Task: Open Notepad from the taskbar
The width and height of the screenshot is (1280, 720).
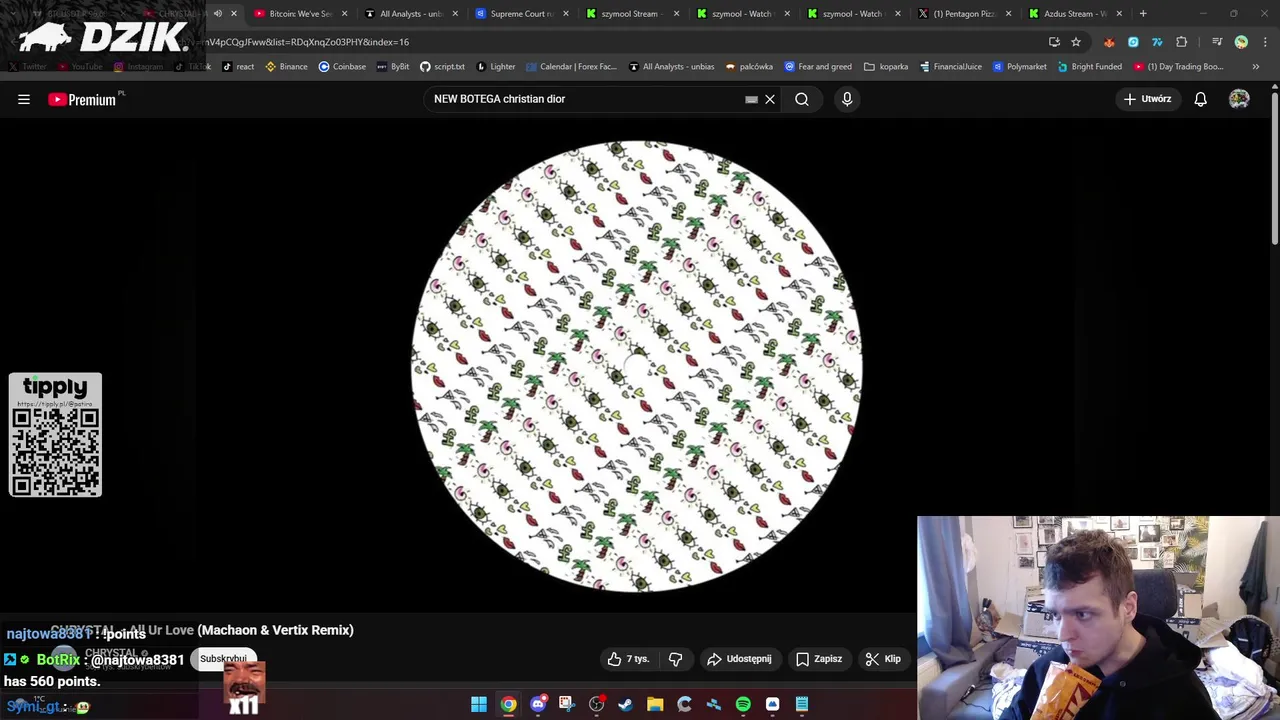Action: pos(802,704)
